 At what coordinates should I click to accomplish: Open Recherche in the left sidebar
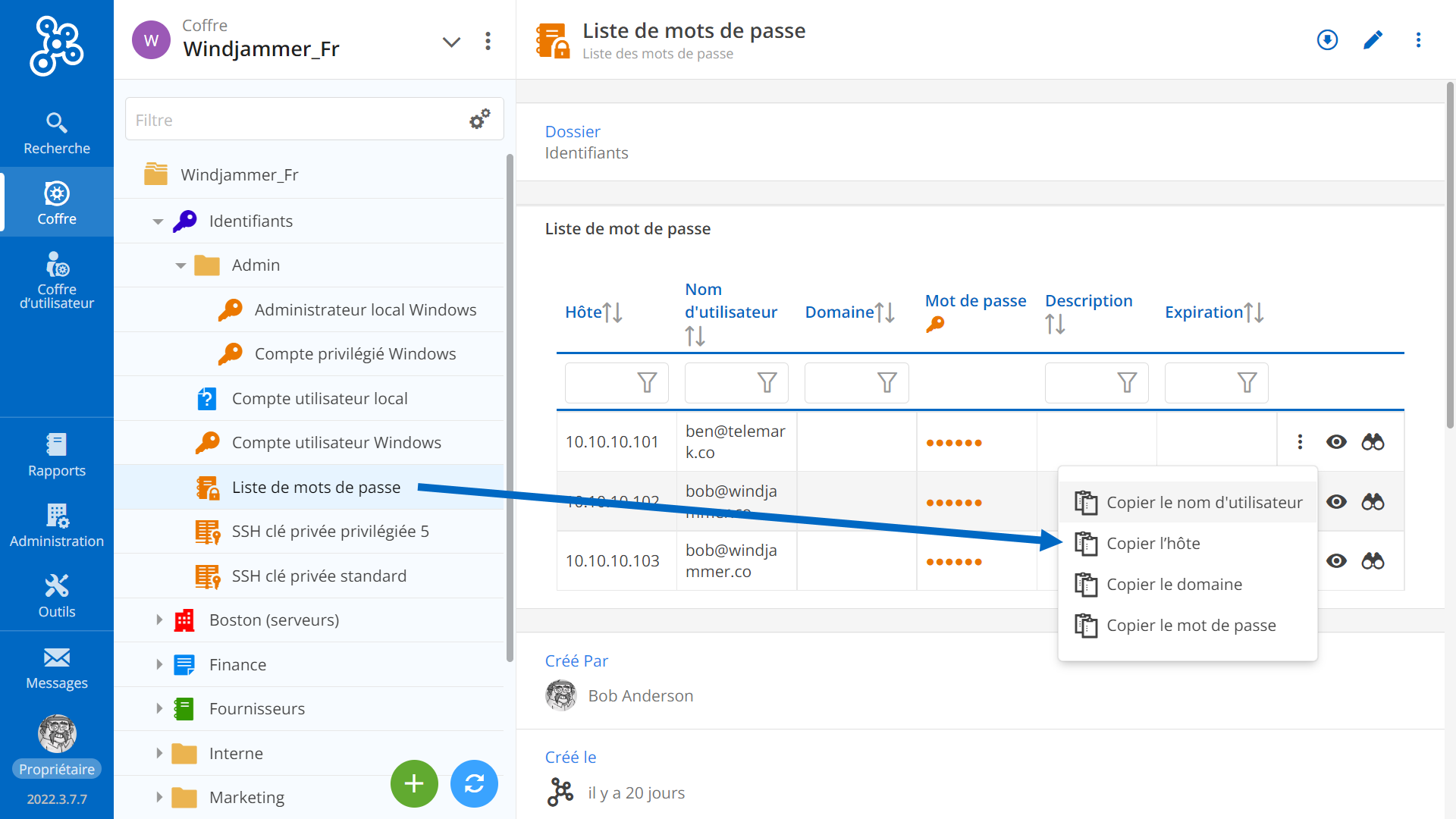[56, 133]
